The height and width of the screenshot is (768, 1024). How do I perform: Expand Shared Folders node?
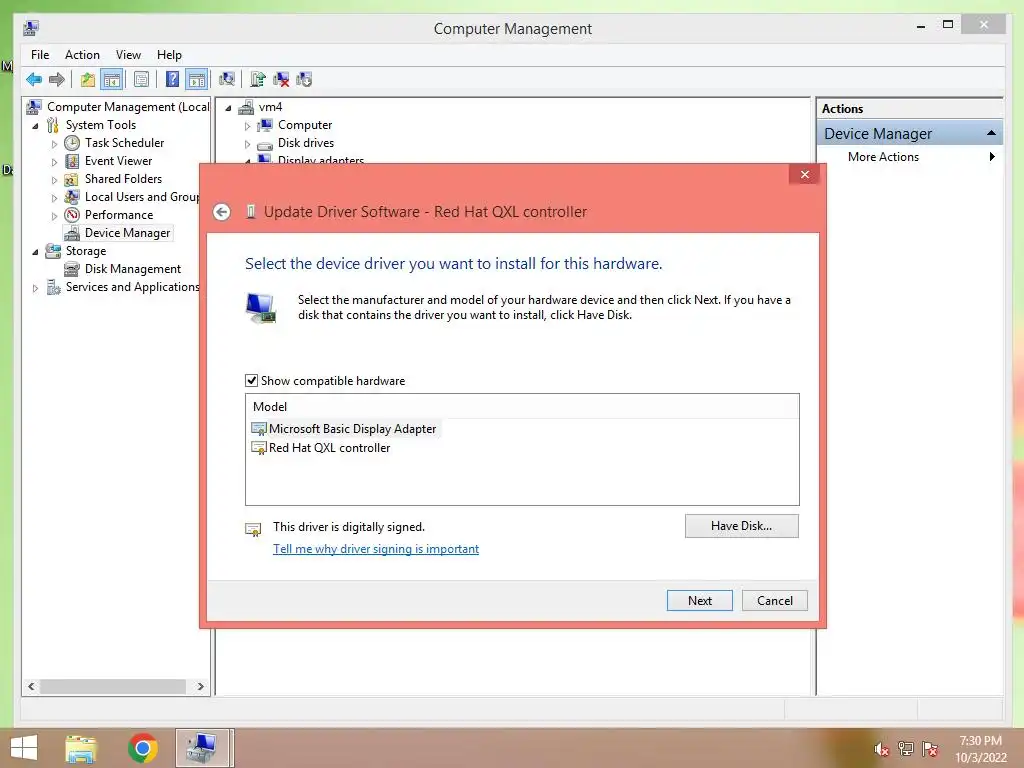click(54, 180)
